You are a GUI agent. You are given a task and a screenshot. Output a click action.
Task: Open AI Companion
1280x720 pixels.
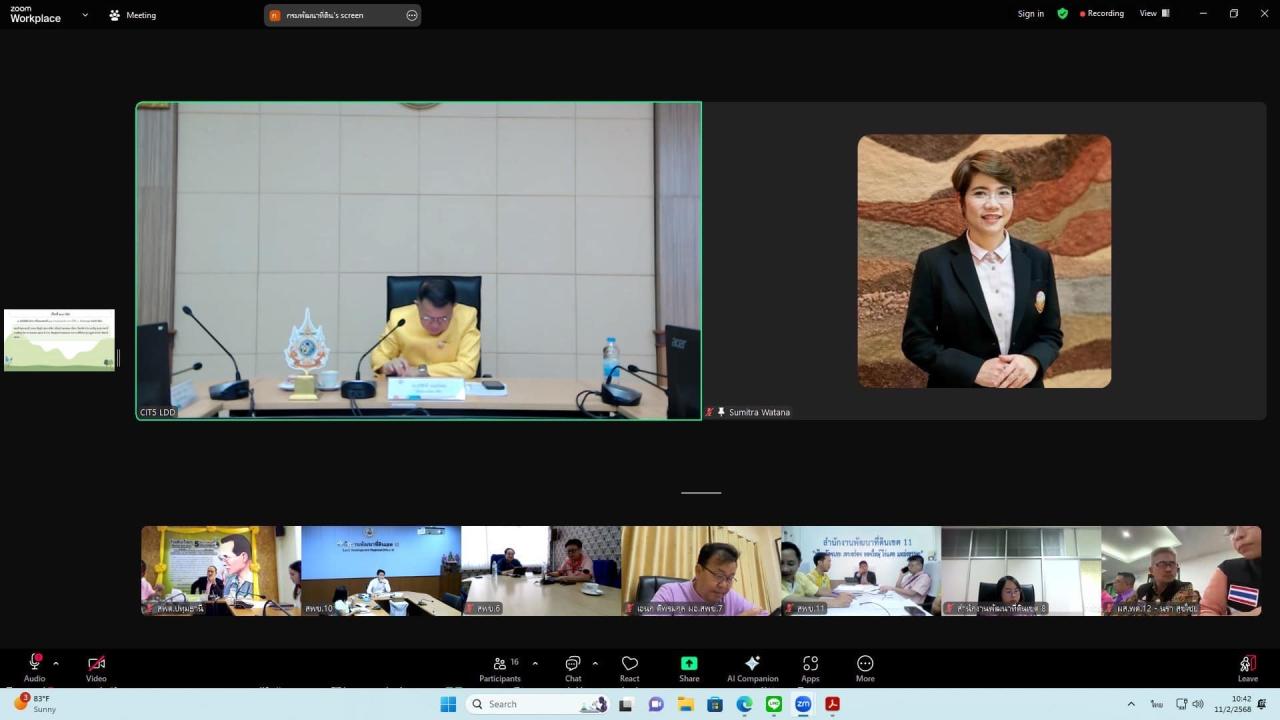click(752, 665)
